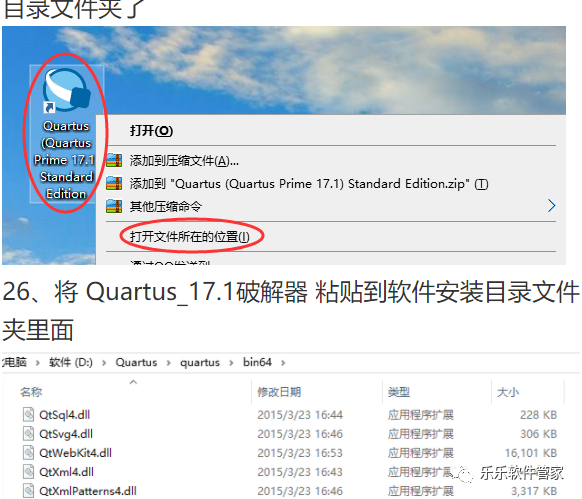582x499 pixels.
Task: Click the 228 KB size cell
Action: pos(539,415)
